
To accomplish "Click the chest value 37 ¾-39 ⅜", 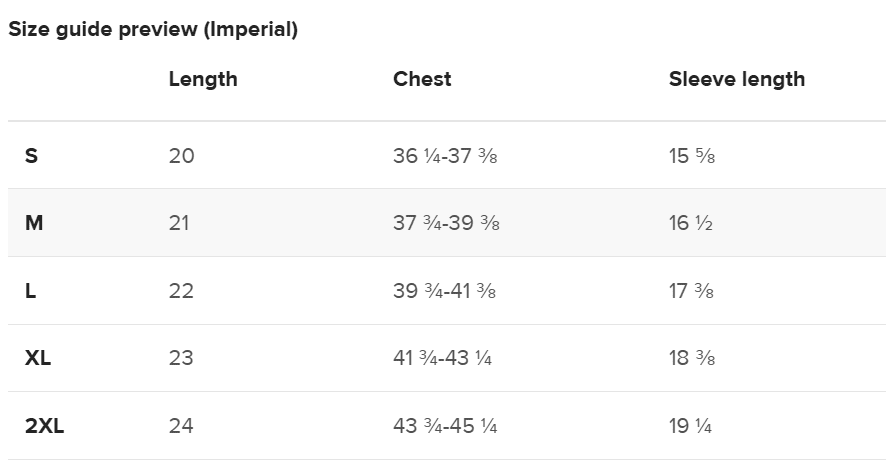I will [x=446, y=223].
